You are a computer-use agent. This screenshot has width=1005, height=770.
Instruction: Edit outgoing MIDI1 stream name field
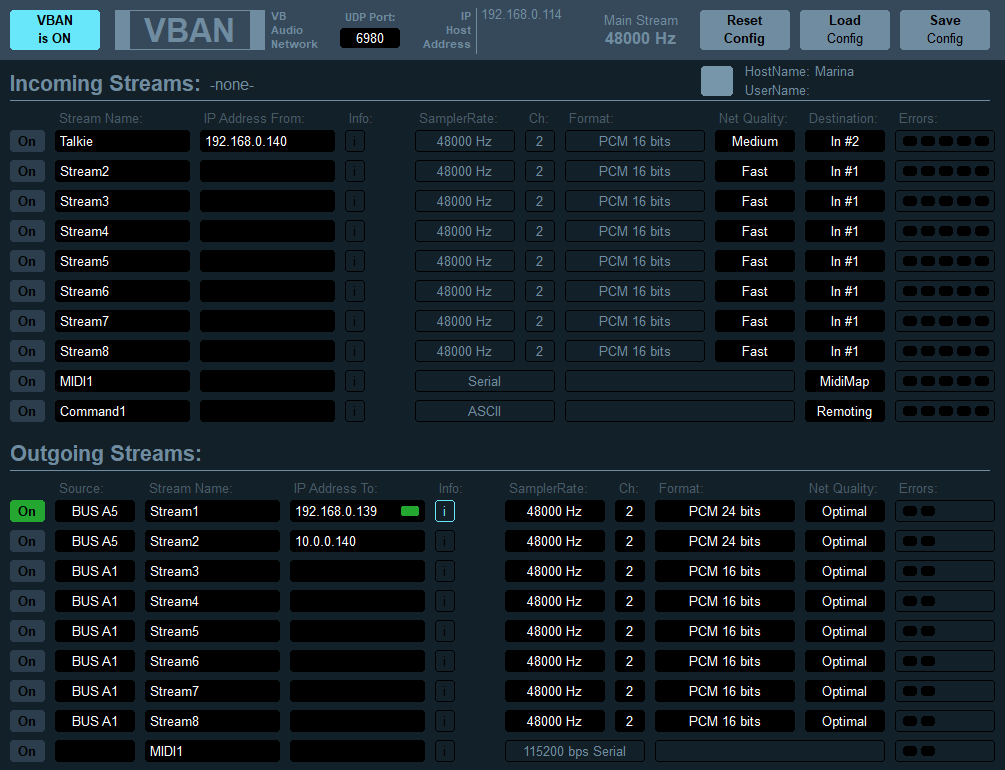(x=212, y=751)
